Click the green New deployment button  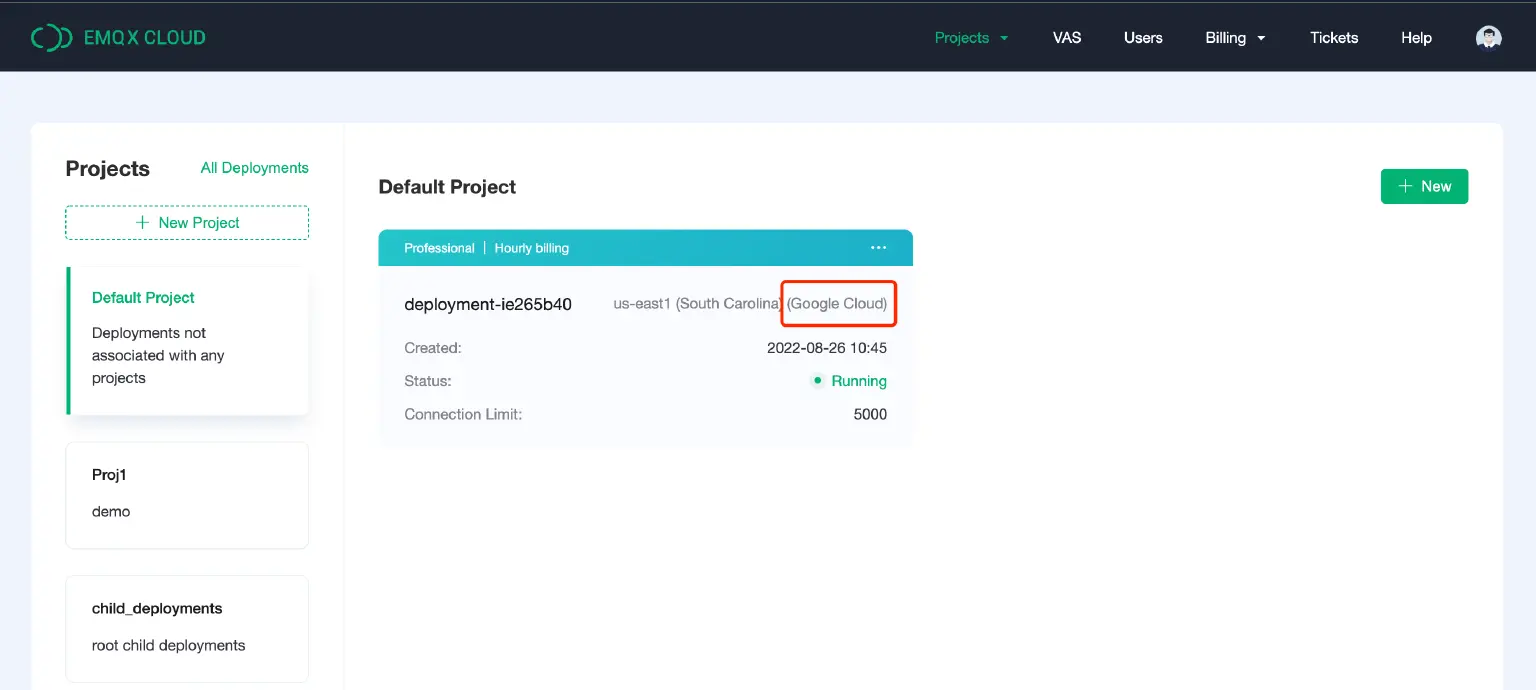1424,186
